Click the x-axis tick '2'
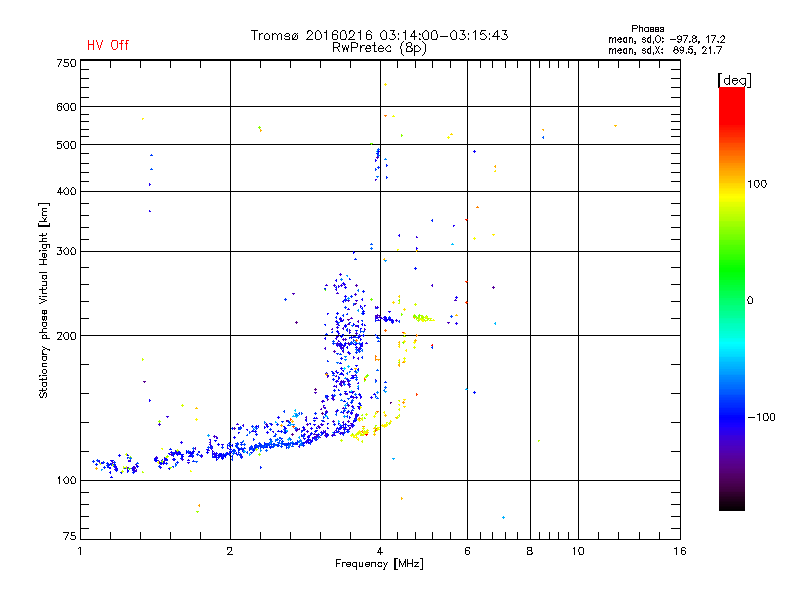800x600 pixels. (x=230, y=551)
